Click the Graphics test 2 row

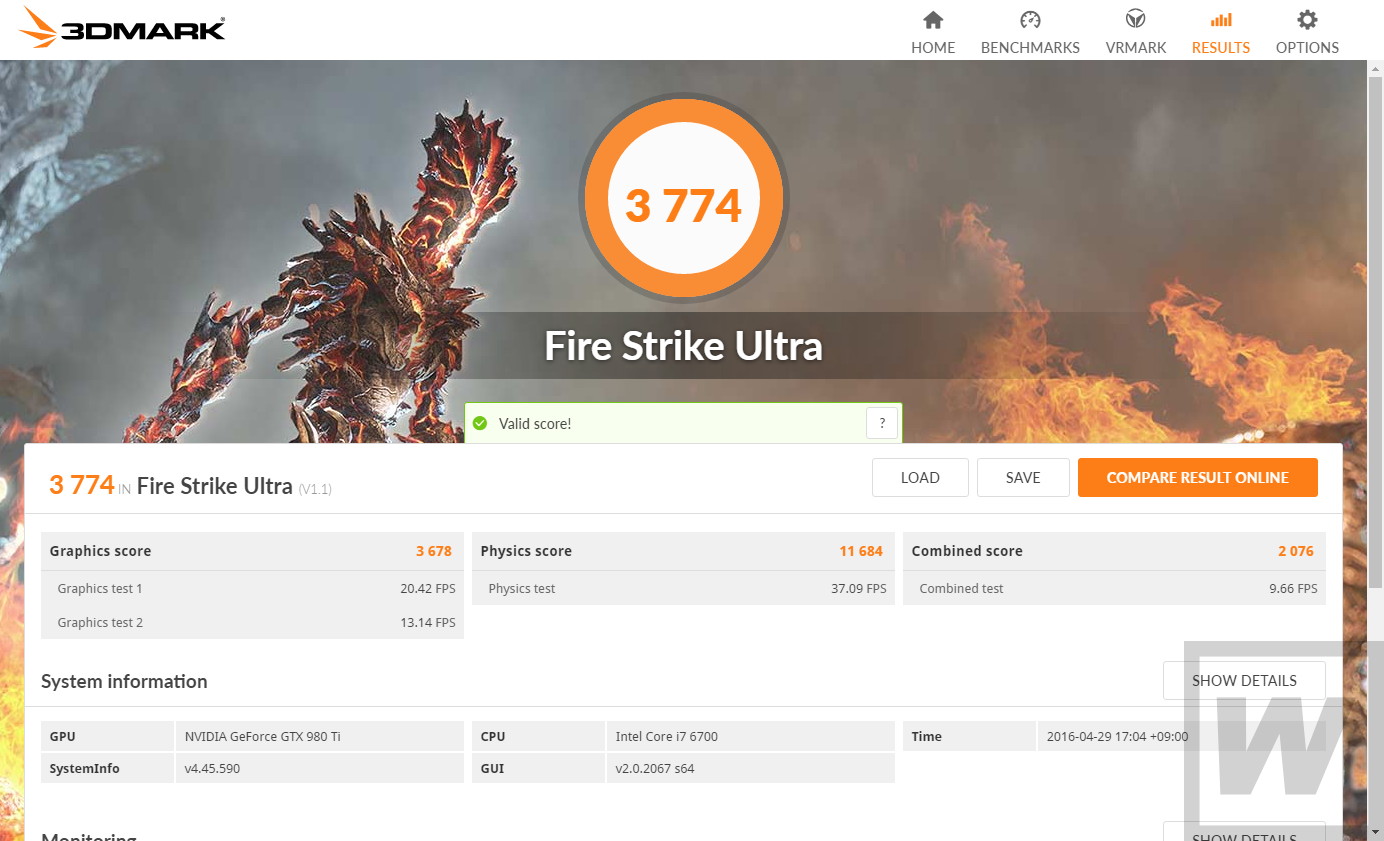point(252,622)
